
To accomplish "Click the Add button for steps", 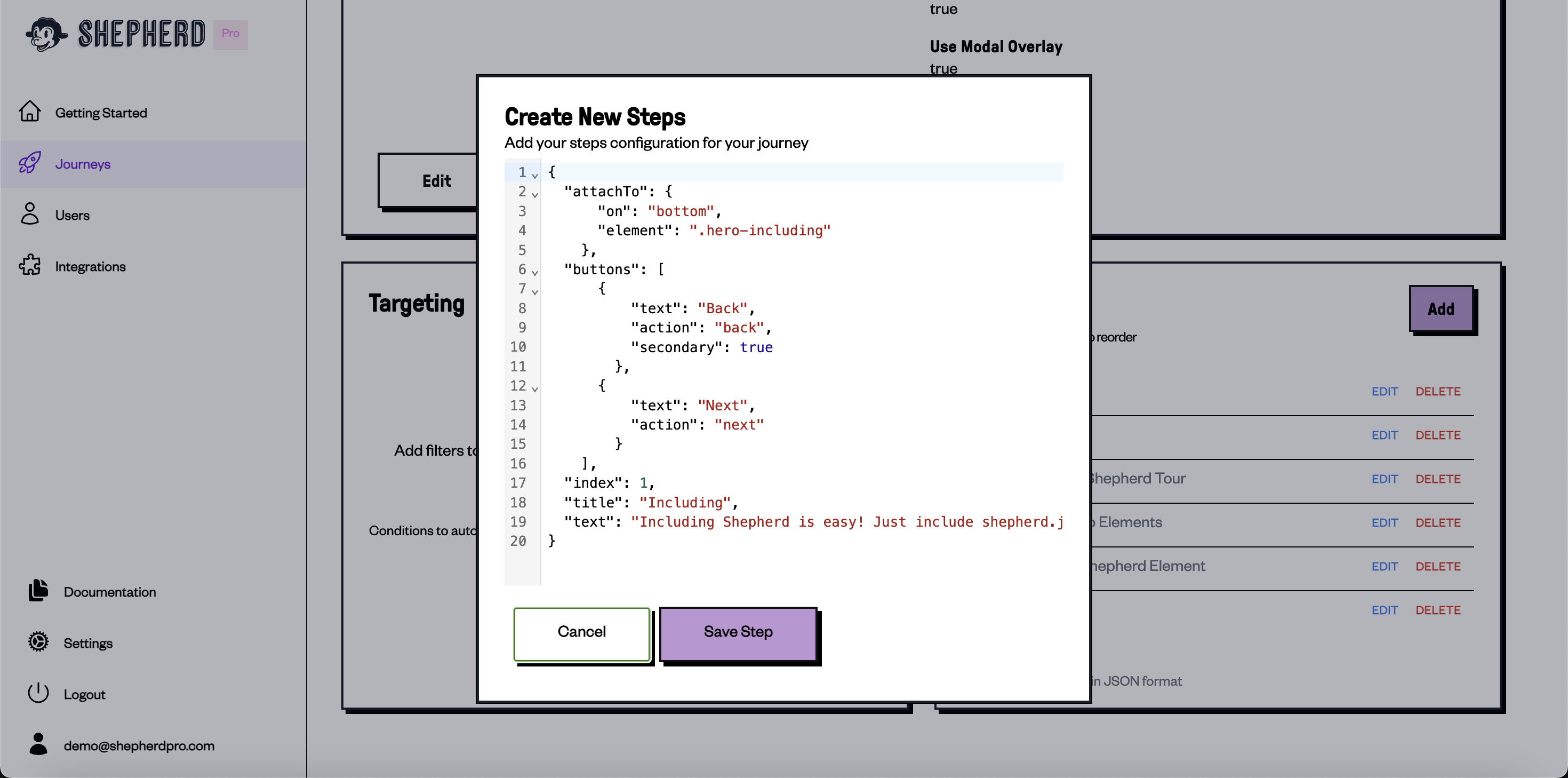I will [x=1441, y=309].
